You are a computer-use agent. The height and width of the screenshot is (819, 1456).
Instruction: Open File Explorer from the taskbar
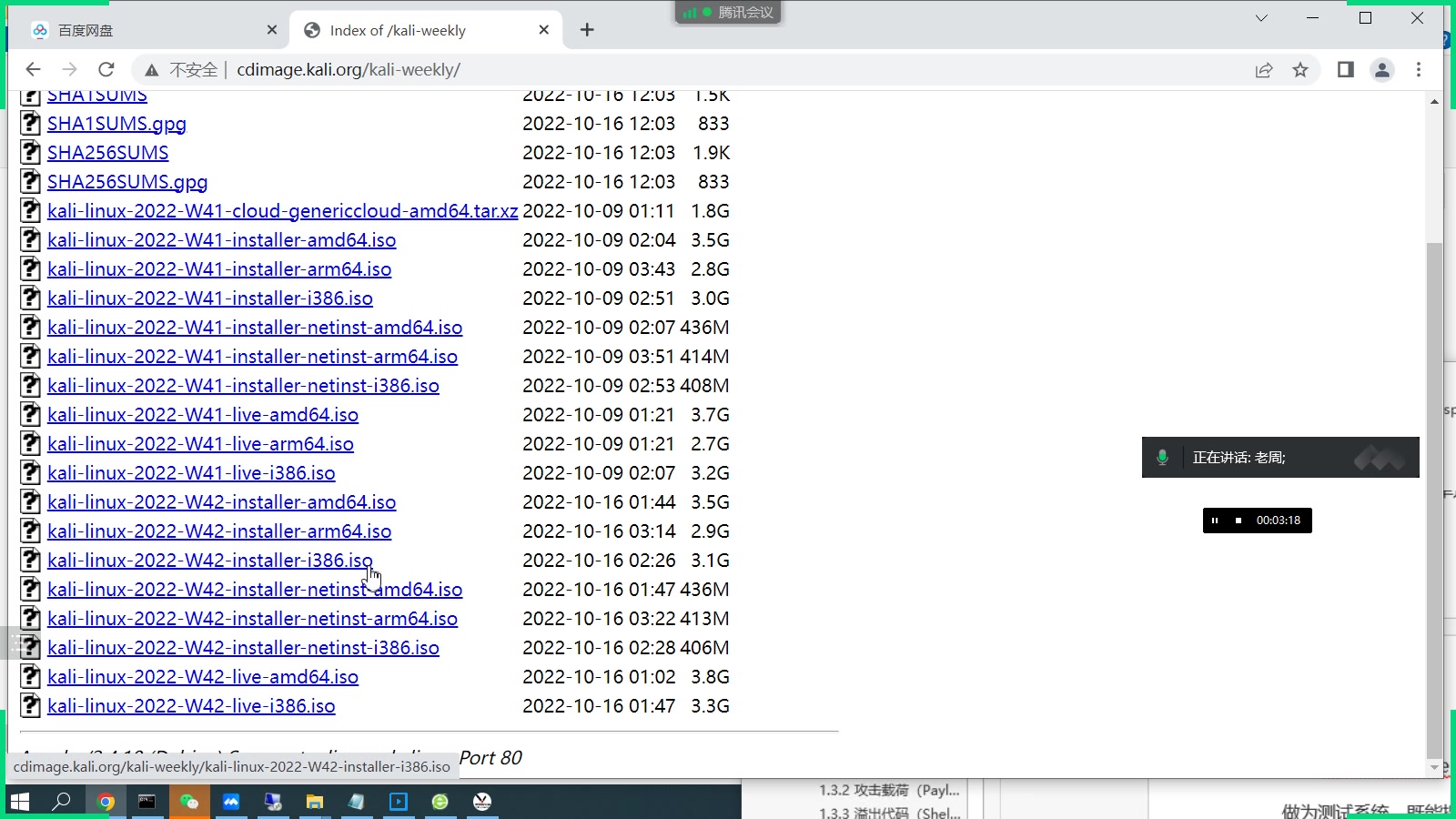(x=315, y=802)
